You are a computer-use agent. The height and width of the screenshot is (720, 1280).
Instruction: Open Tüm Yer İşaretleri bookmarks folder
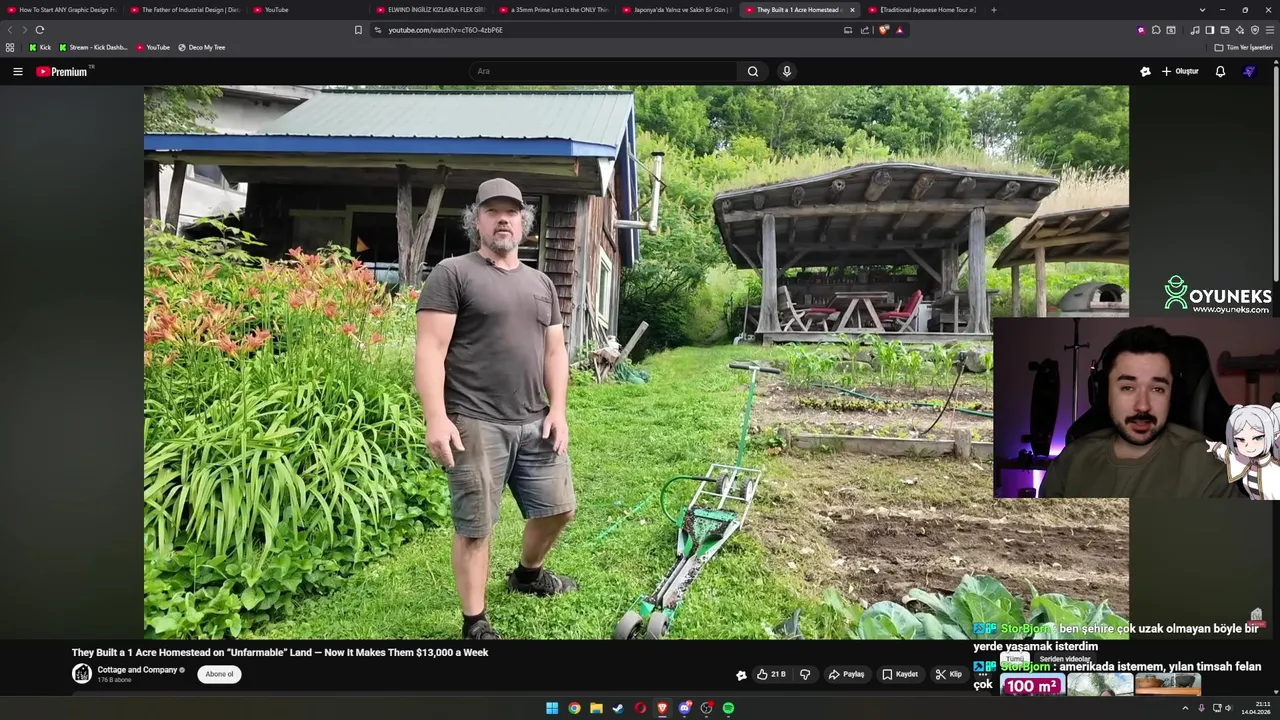pos(1244,47)
